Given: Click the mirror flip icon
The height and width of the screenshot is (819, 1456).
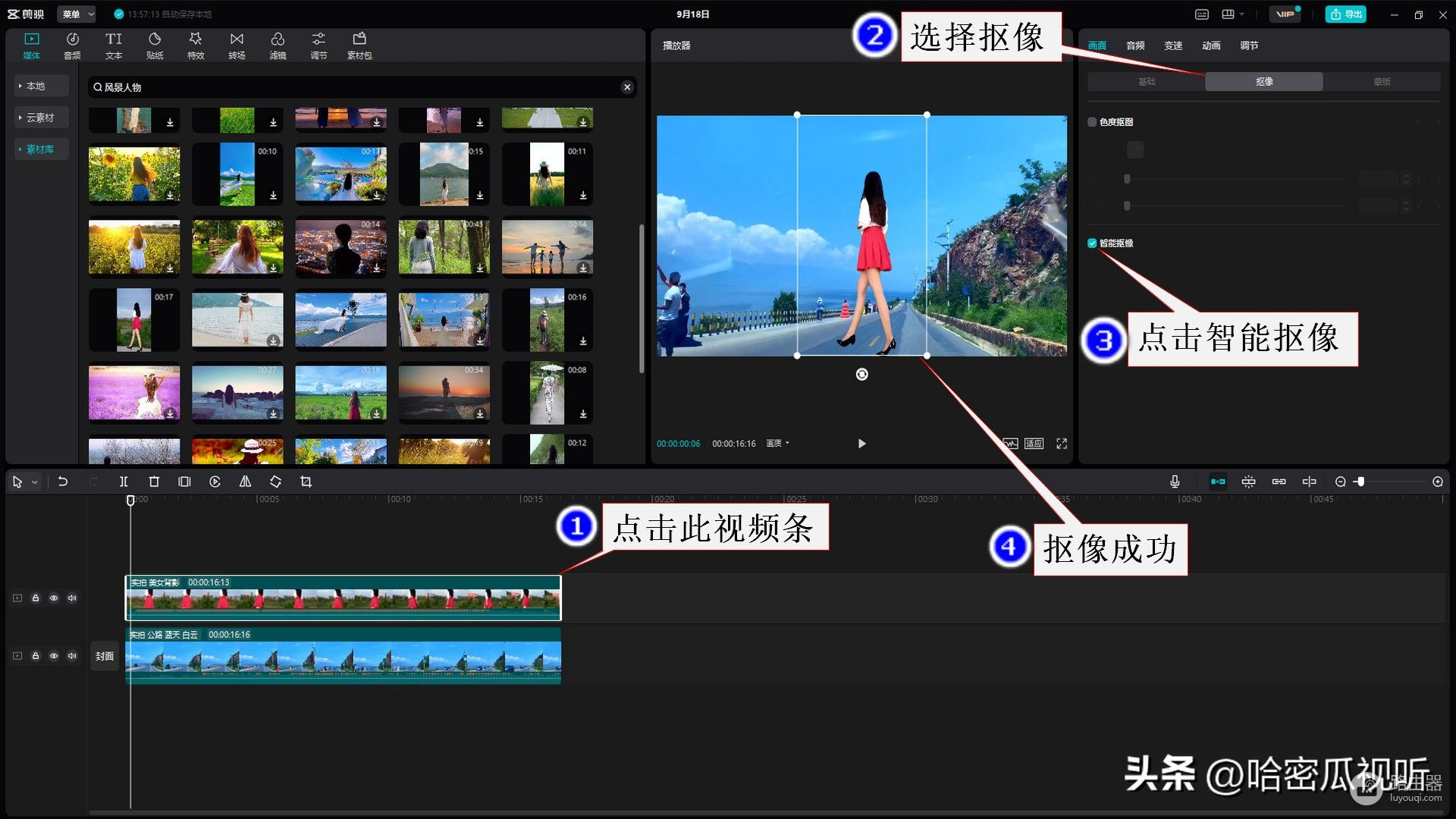Looking at the screenshot, I should [245, 482].
